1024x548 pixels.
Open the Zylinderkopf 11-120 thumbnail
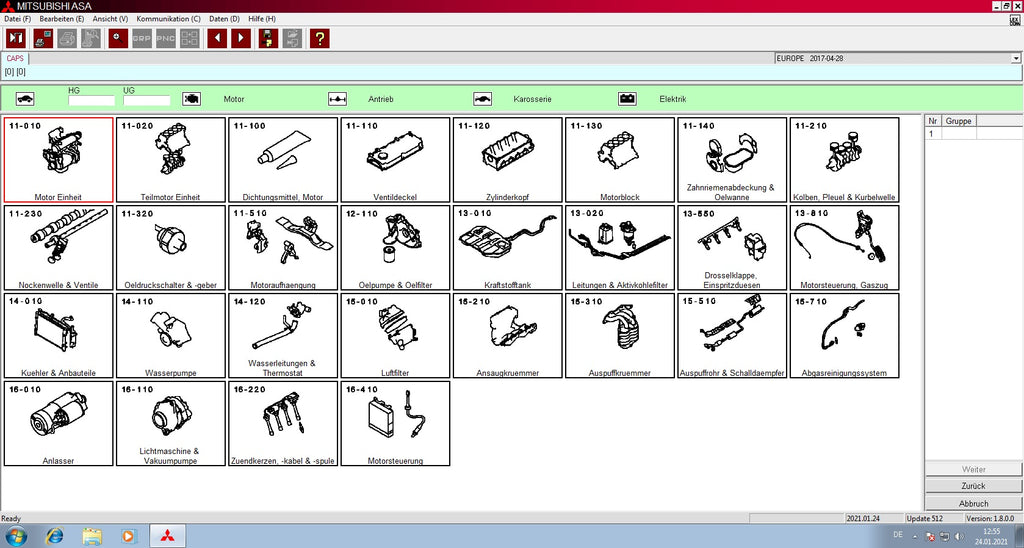pos(508,160)
